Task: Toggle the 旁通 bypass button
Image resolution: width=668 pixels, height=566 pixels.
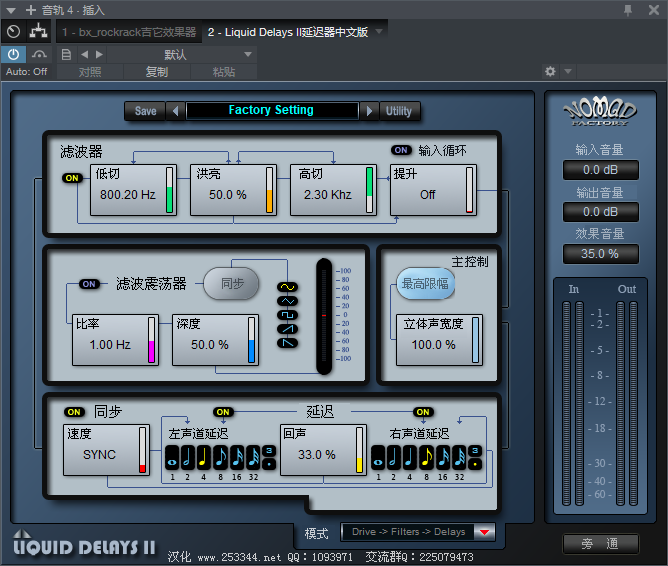Action: pos(601,544)
